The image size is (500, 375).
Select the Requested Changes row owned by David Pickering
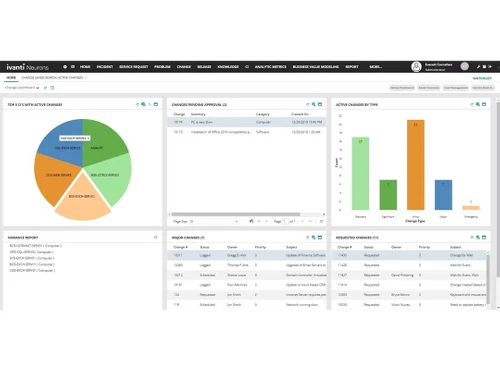click(x=409, y=275)
